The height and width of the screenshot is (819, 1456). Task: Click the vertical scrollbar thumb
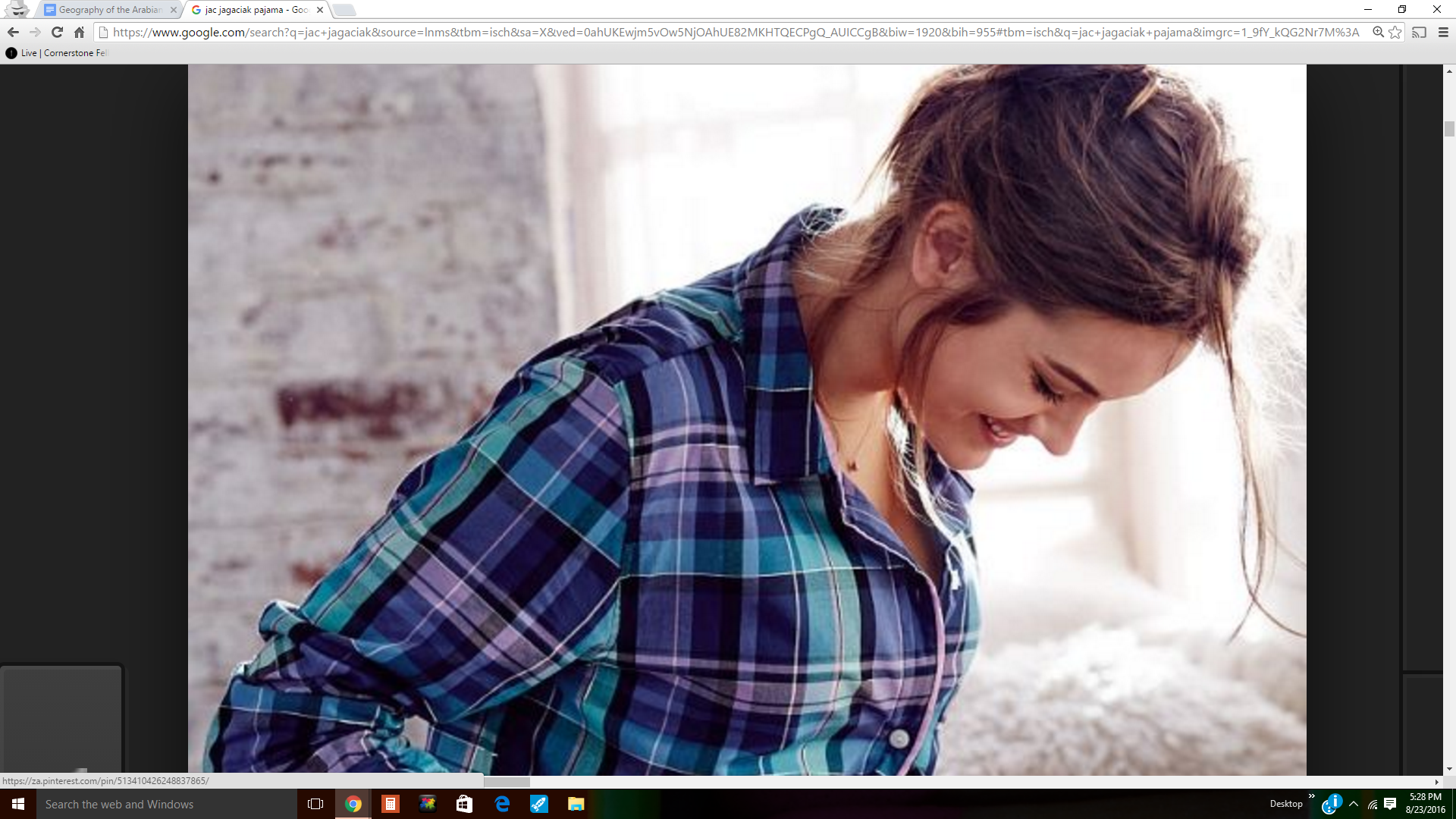1449,129
